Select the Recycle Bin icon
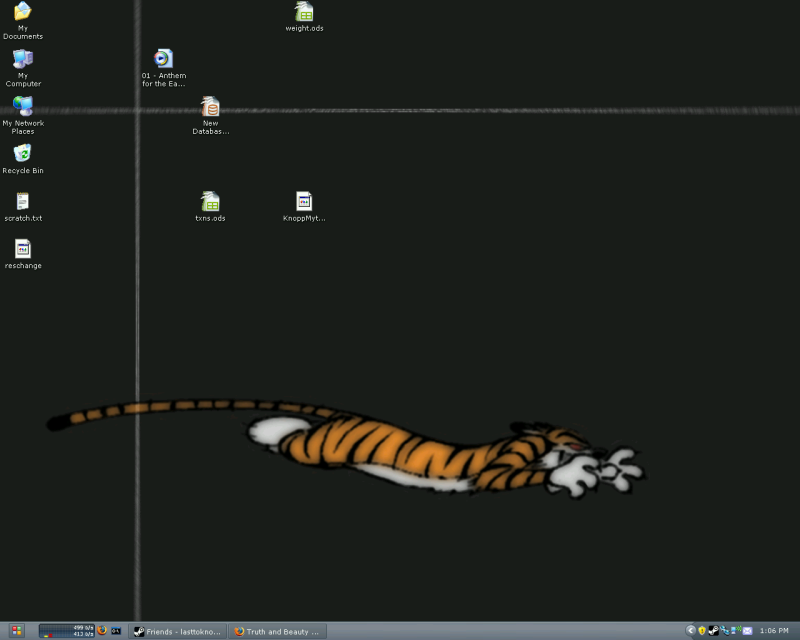This screenshot has width=800, height=640. (x=23, y=159)
